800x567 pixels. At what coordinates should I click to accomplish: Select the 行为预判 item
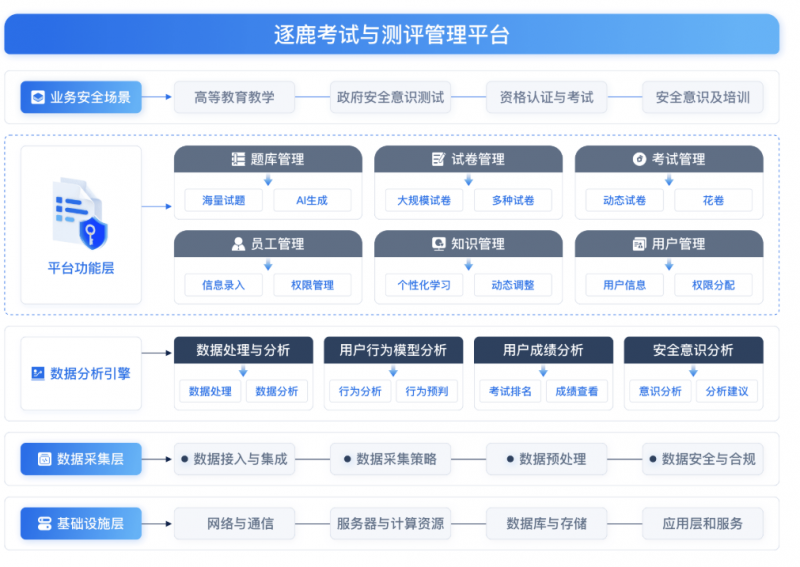coord(427,391)
